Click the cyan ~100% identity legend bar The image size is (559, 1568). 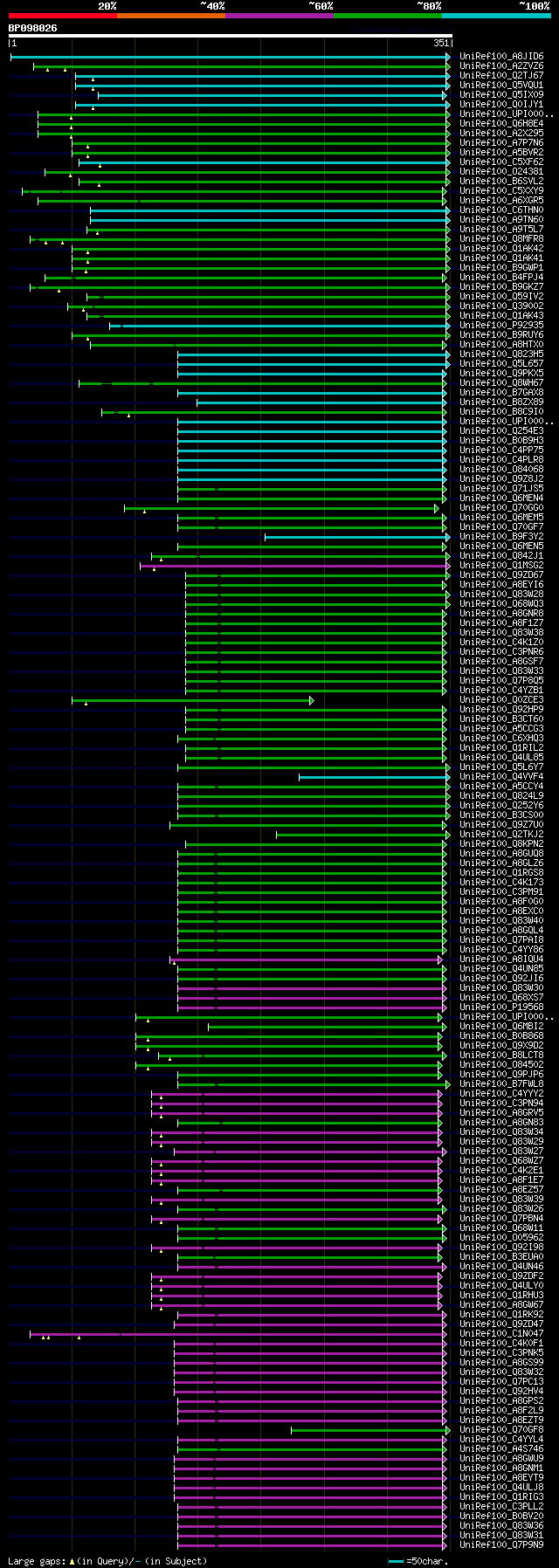pos(496,16)
